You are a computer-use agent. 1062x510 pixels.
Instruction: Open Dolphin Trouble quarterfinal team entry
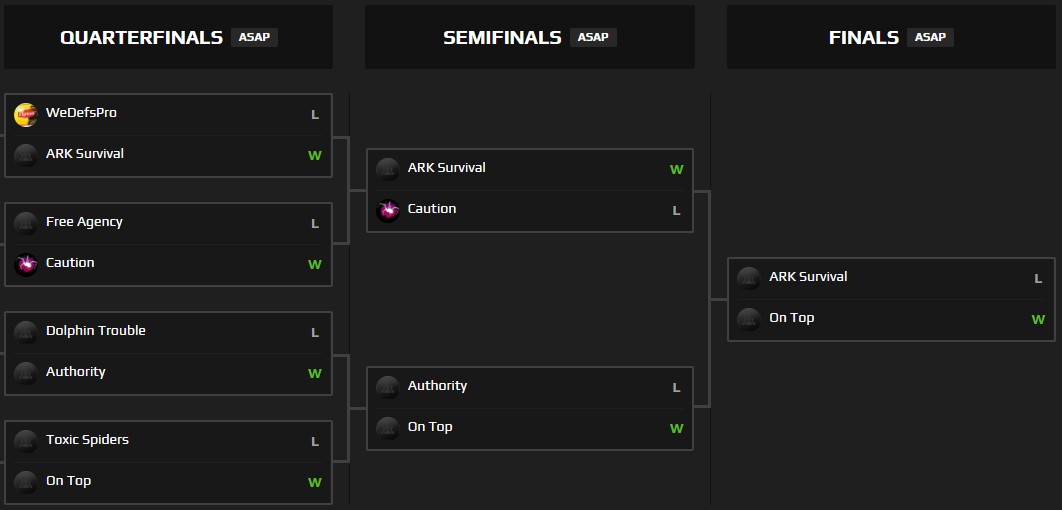pyautogui.click(x=96, y=331)
